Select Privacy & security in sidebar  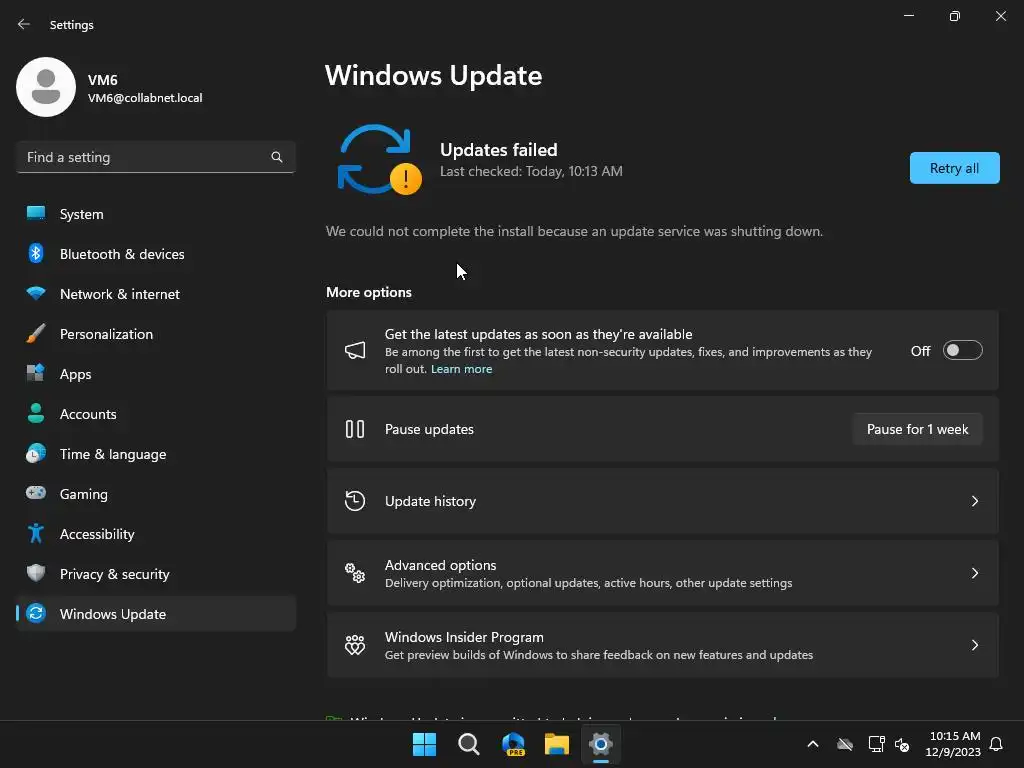pyautogui.click(x=156, y=573)
